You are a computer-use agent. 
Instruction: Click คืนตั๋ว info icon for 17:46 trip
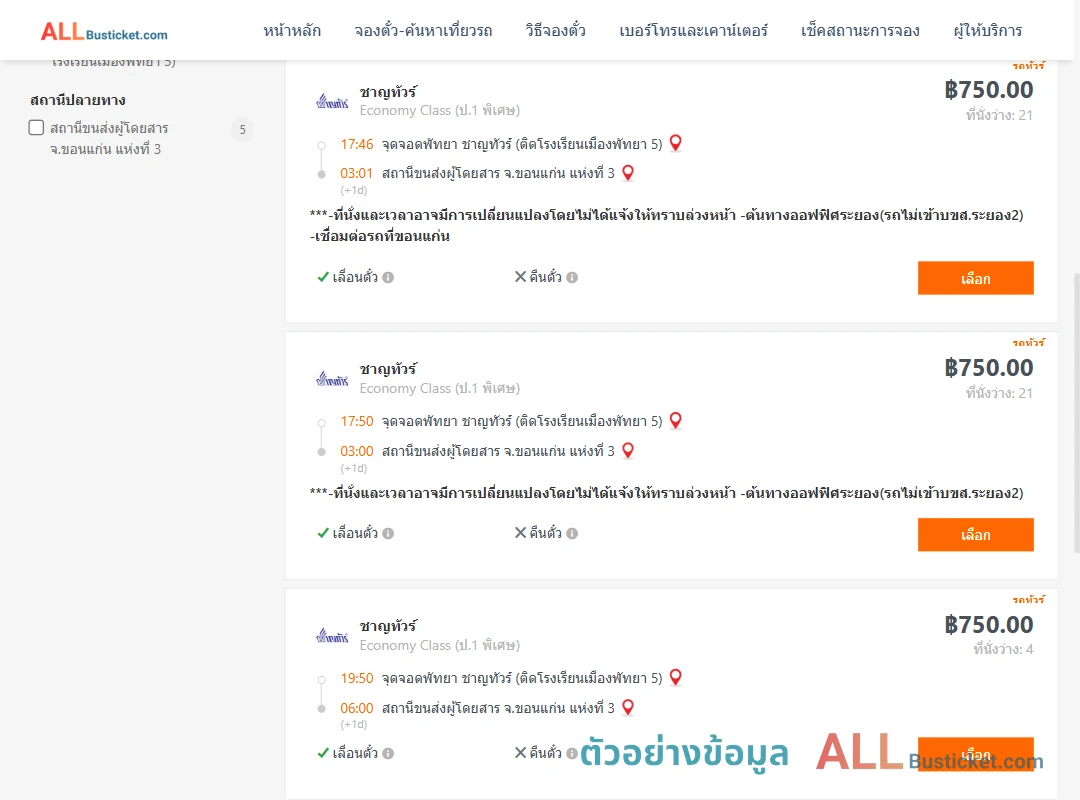click(572, 278)
